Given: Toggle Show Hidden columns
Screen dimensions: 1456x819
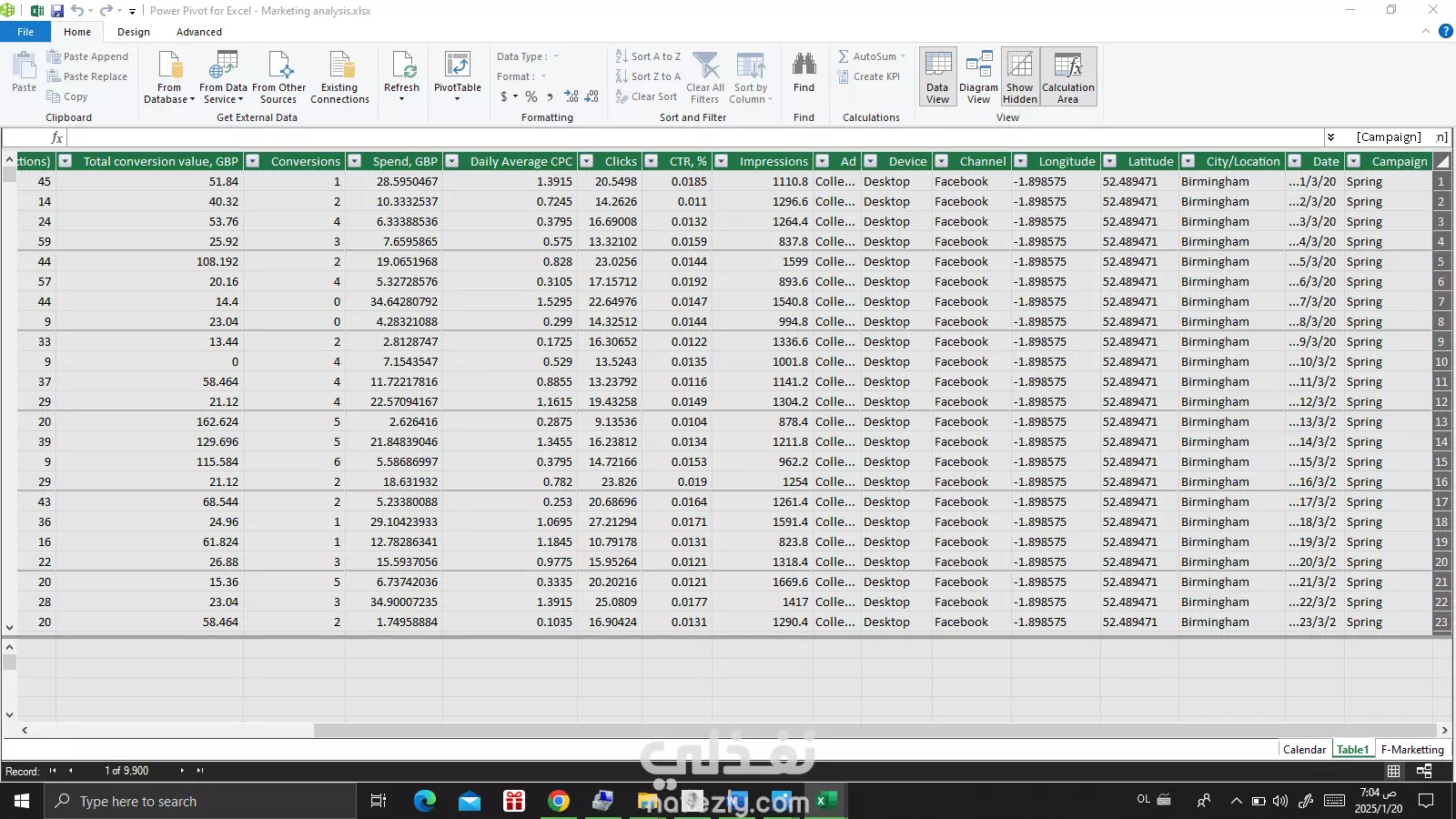Looking at the screenshot, I should [x=1020, y=77].
